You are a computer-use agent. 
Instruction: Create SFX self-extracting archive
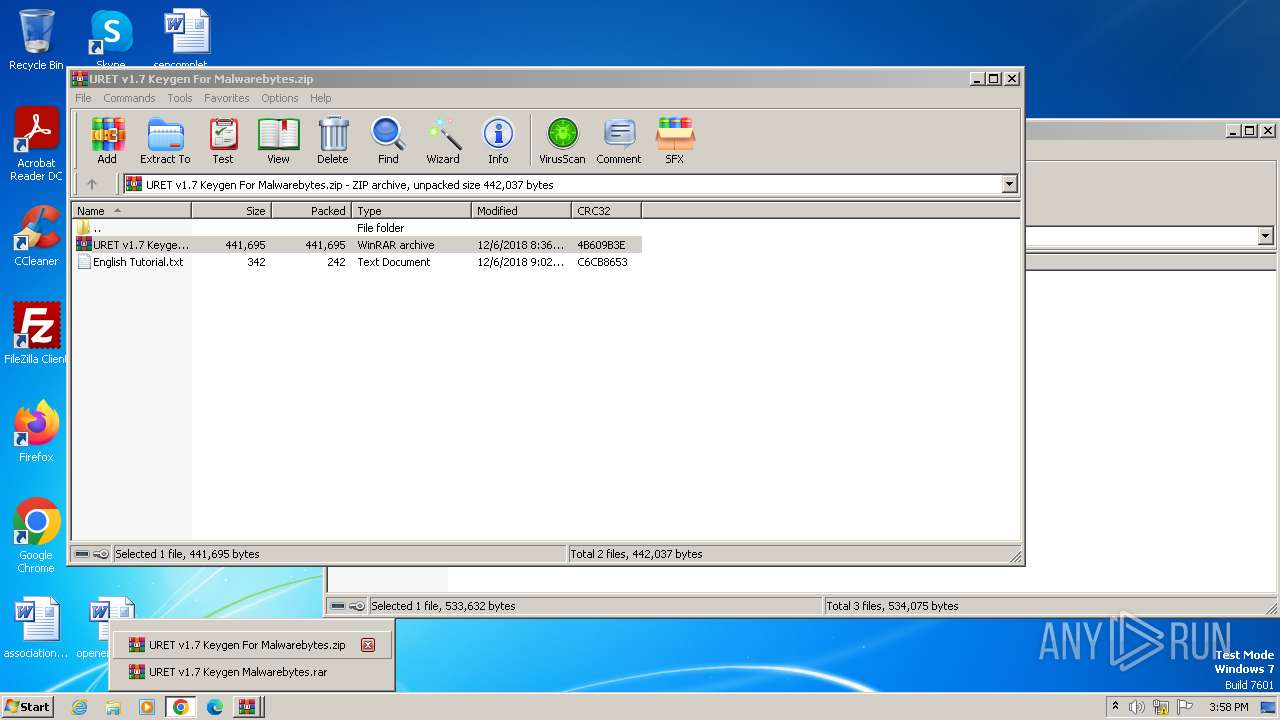point(675,140)
